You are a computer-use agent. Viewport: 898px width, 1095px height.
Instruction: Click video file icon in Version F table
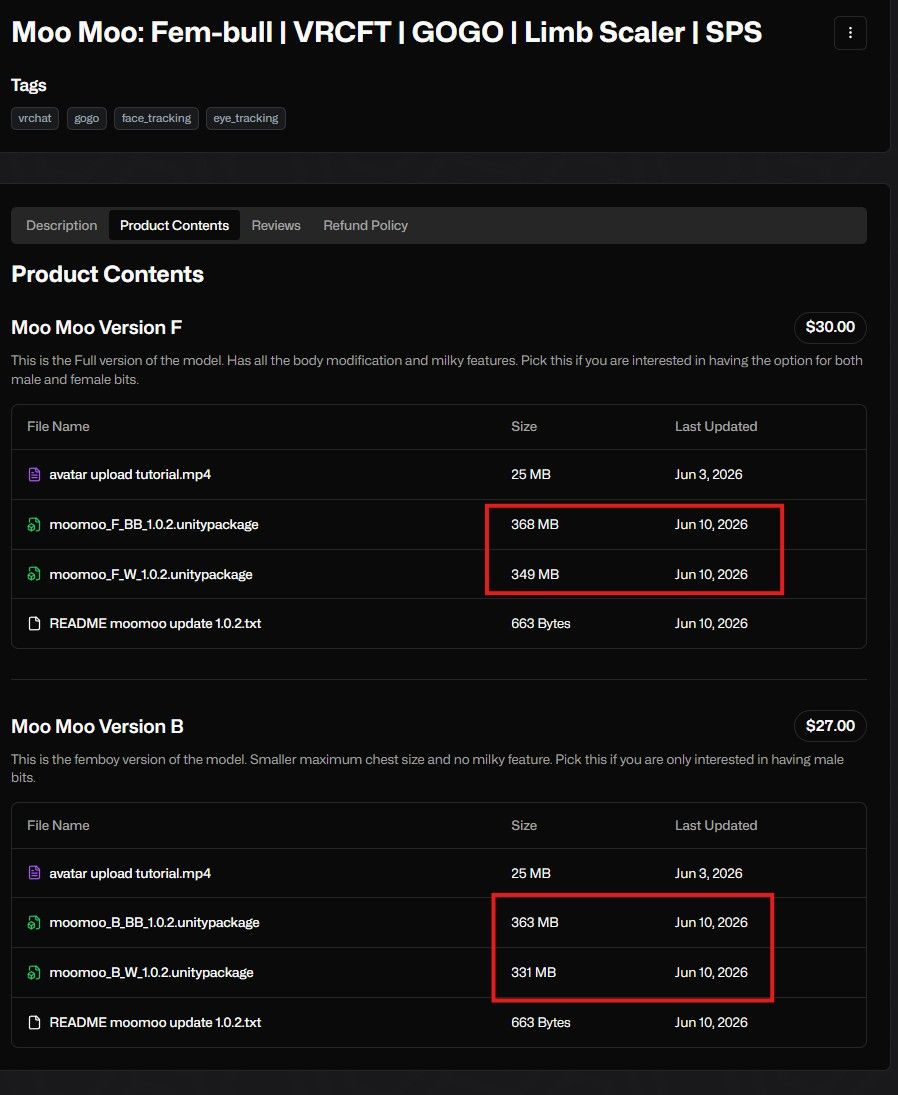tap(34, 475)
